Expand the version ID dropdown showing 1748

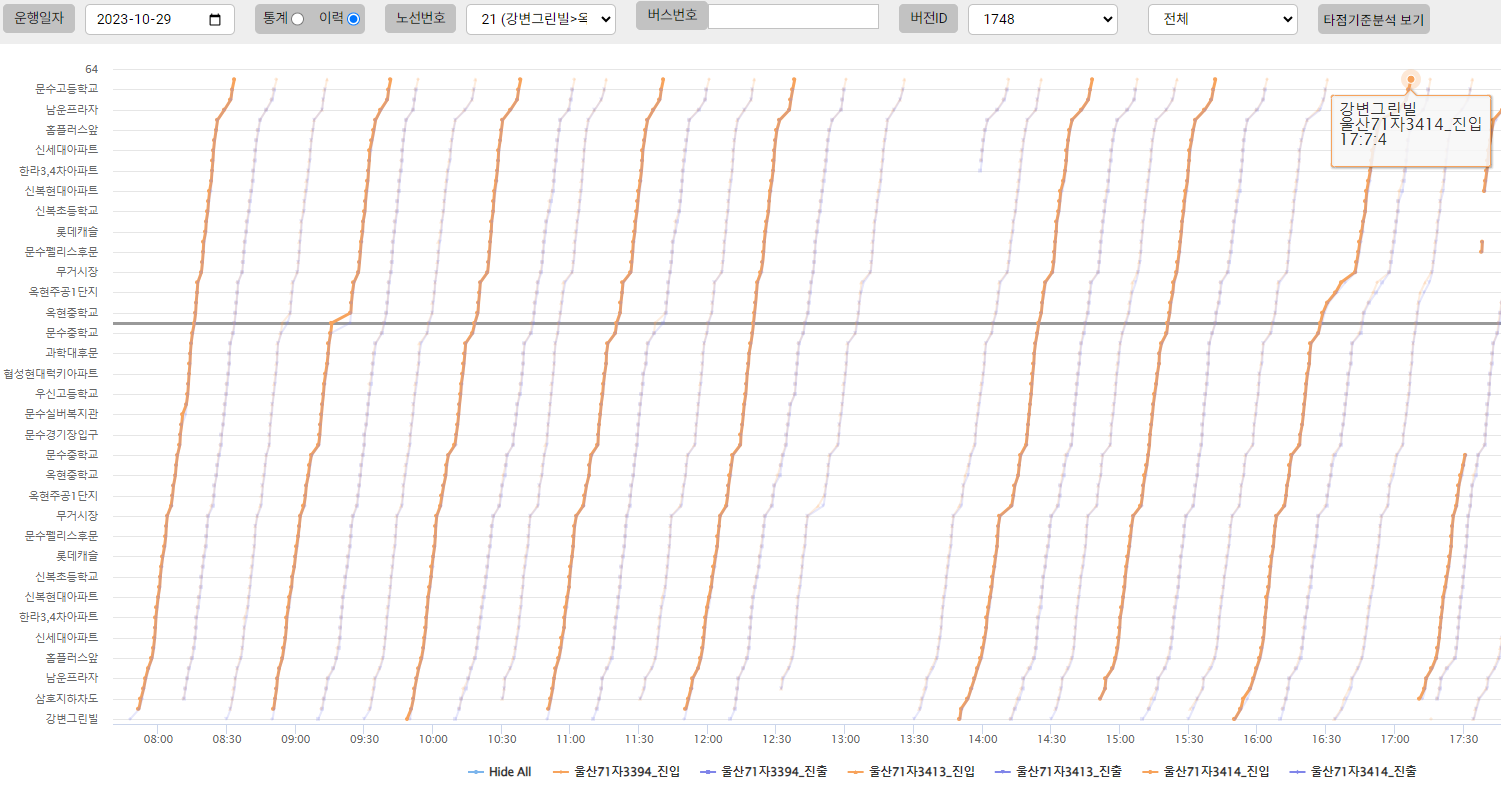tap(1042, 19)
